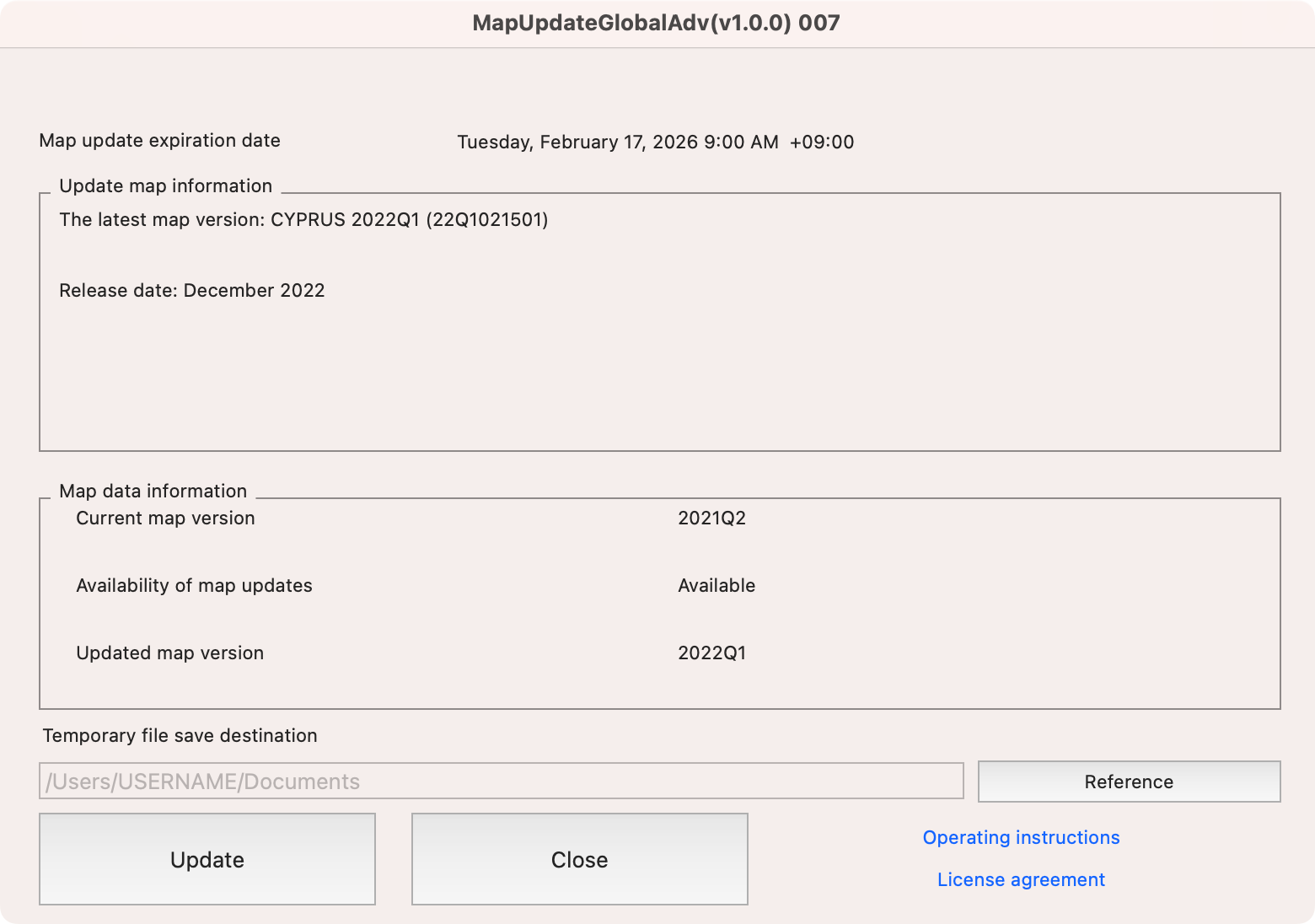Click the Availability of map updates label
The image size is (1315, 924).
point(194,586)
